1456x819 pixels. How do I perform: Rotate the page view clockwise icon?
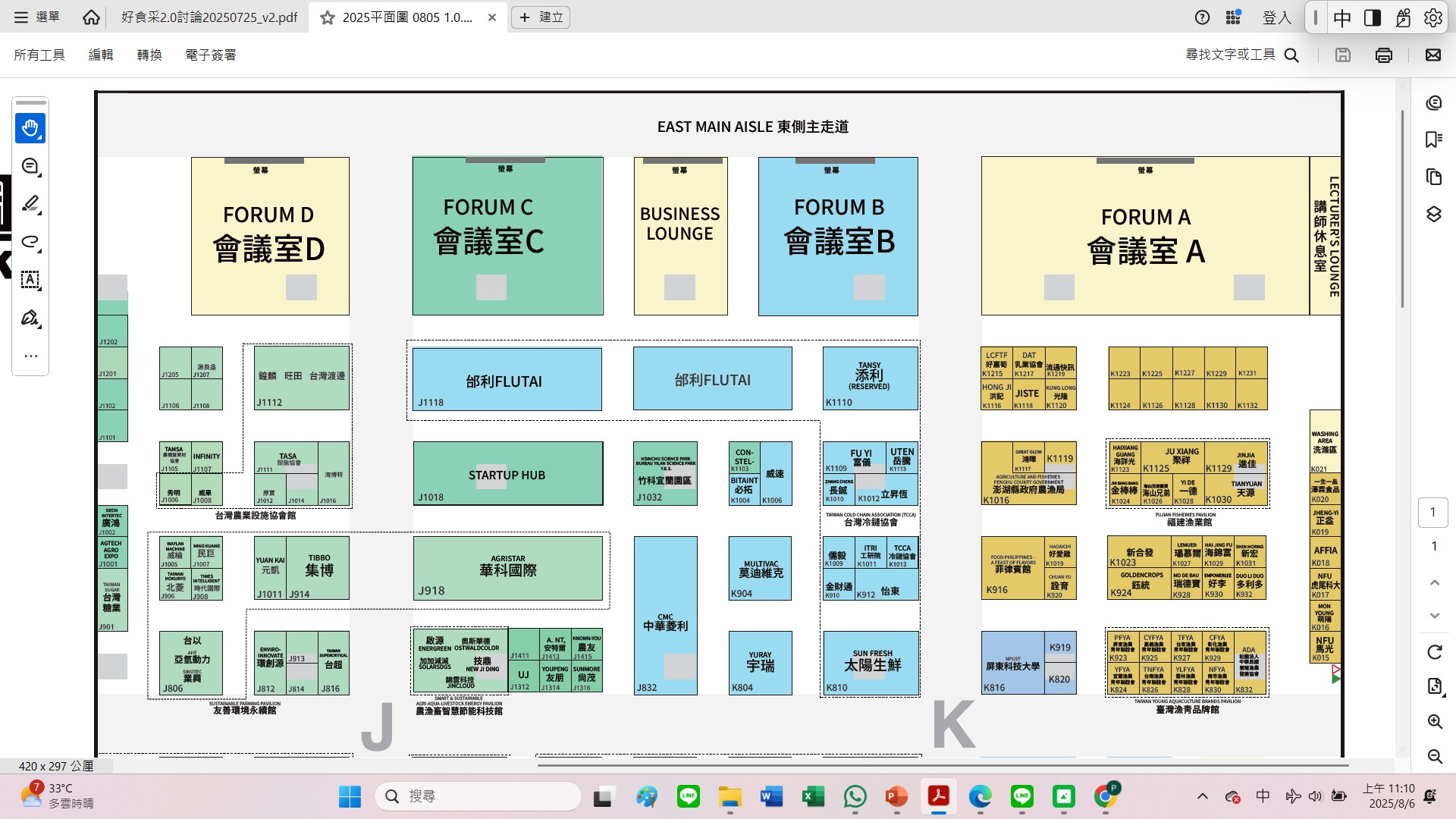coord(1435,652)
